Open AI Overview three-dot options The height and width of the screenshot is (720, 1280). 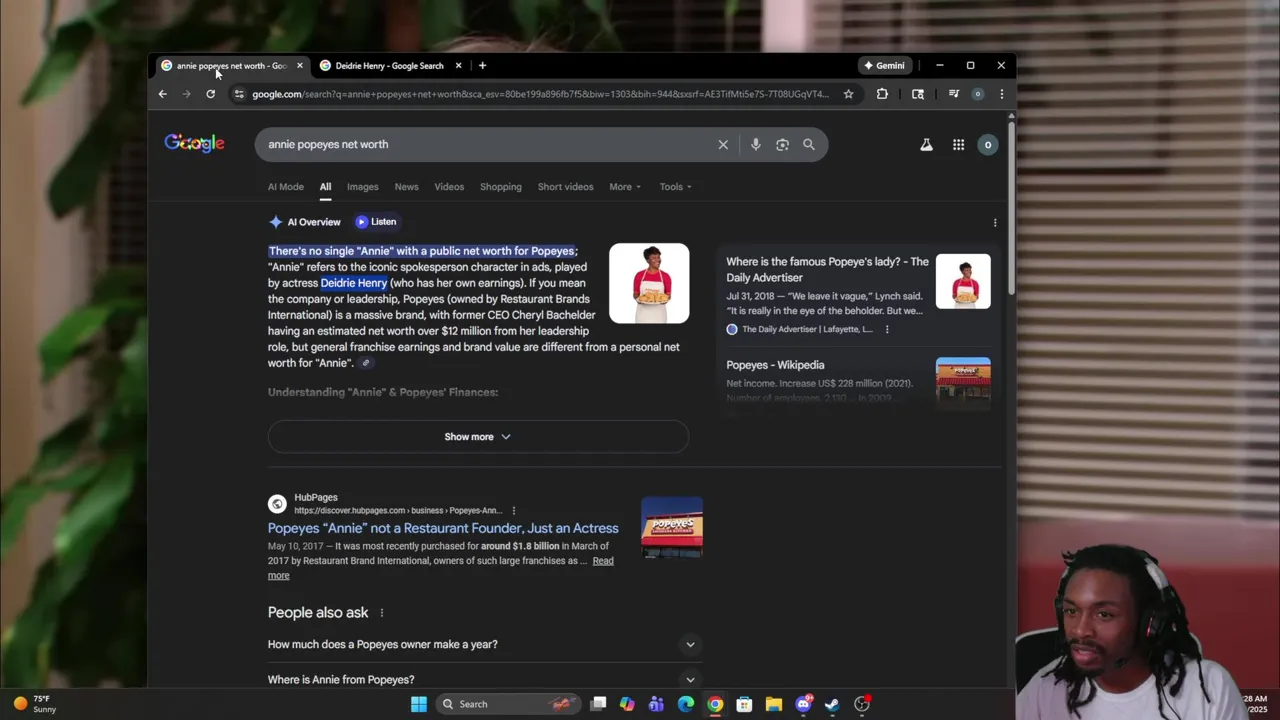994,222
